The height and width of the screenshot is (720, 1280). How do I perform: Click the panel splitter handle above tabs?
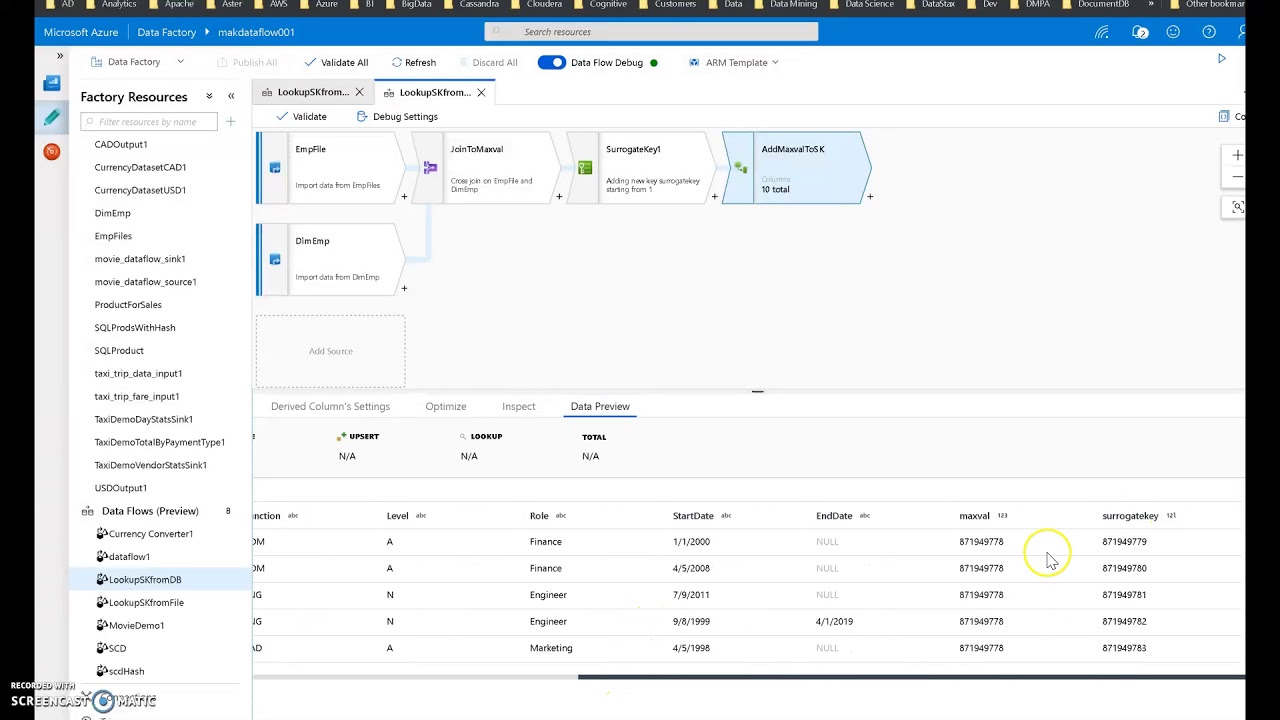pyautogui.click(x=757, y=392)
